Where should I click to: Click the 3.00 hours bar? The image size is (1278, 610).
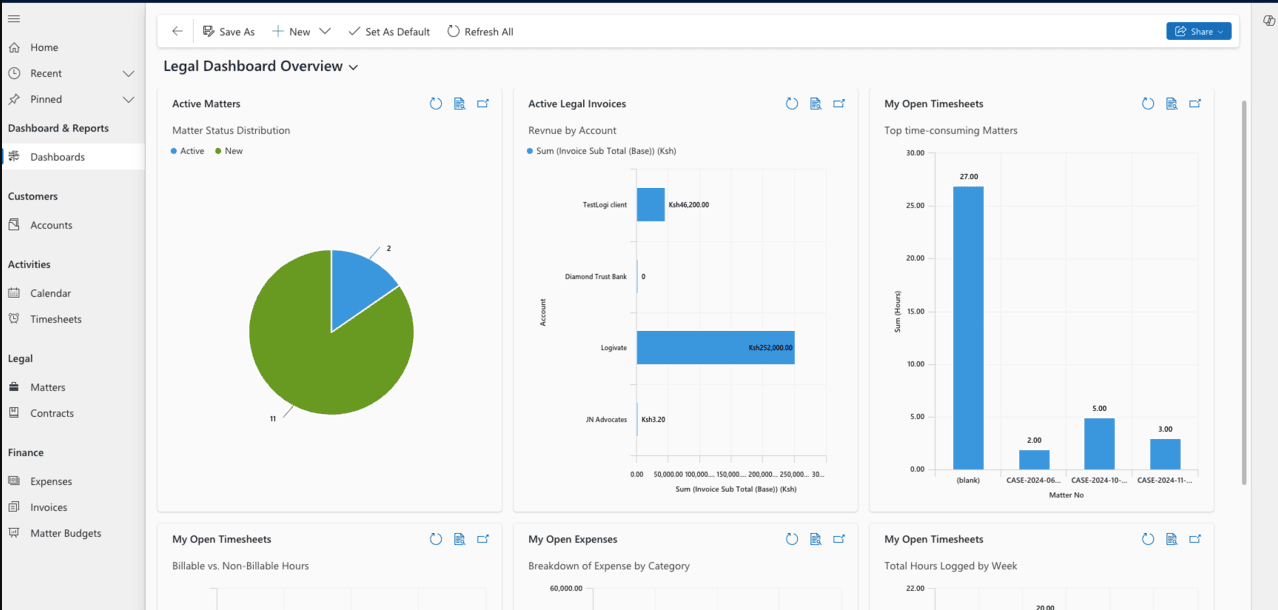pyautogui.click(x=1165, y=454)
